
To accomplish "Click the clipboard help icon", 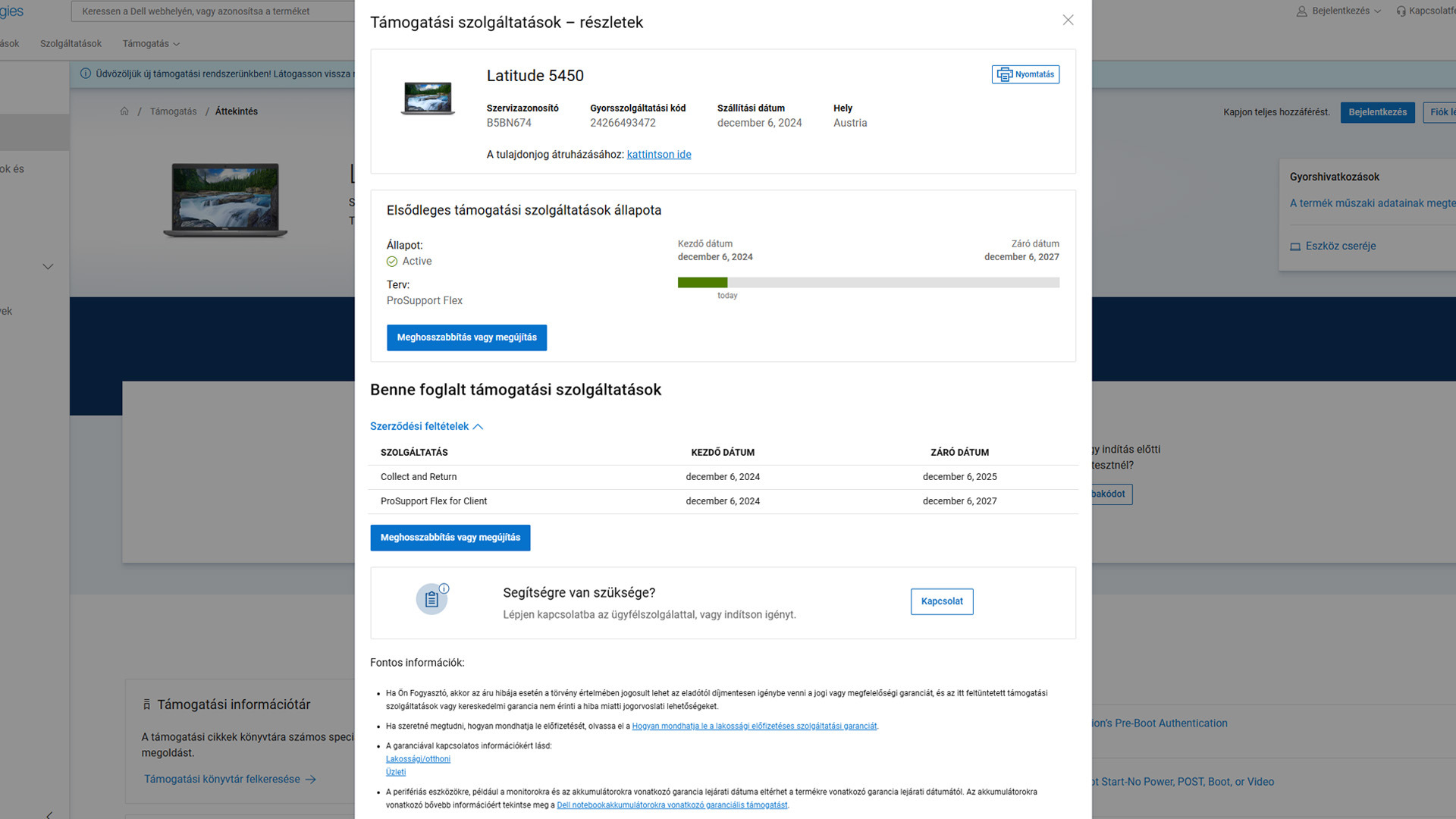I will [431, 599].
